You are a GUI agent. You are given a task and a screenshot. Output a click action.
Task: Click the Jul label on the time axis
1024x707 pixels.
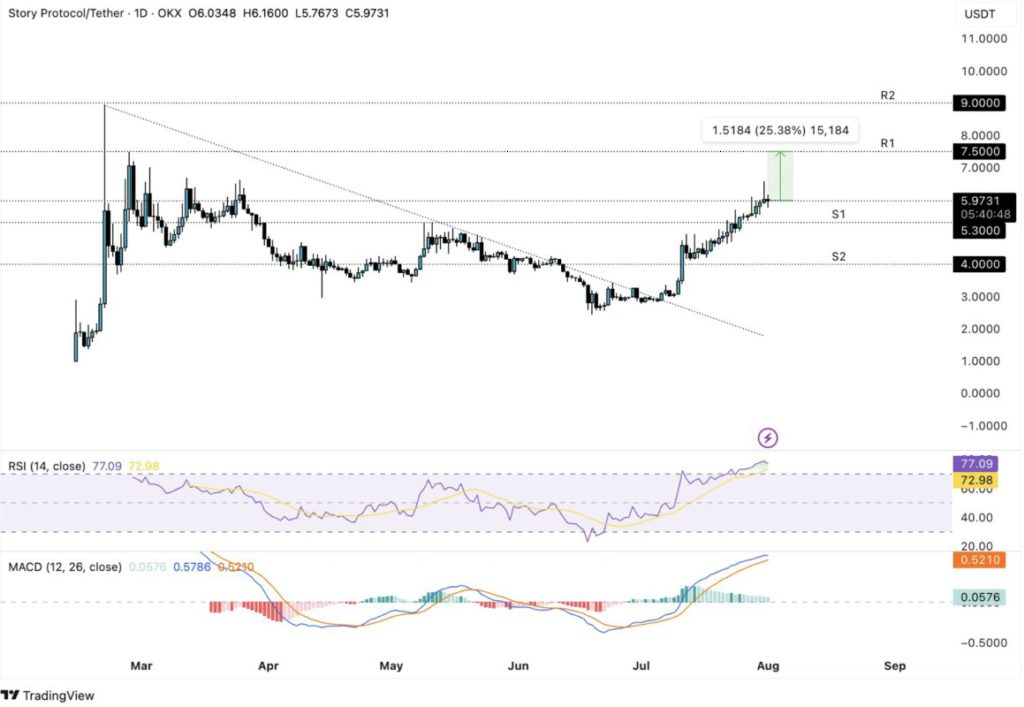point(644,664)
